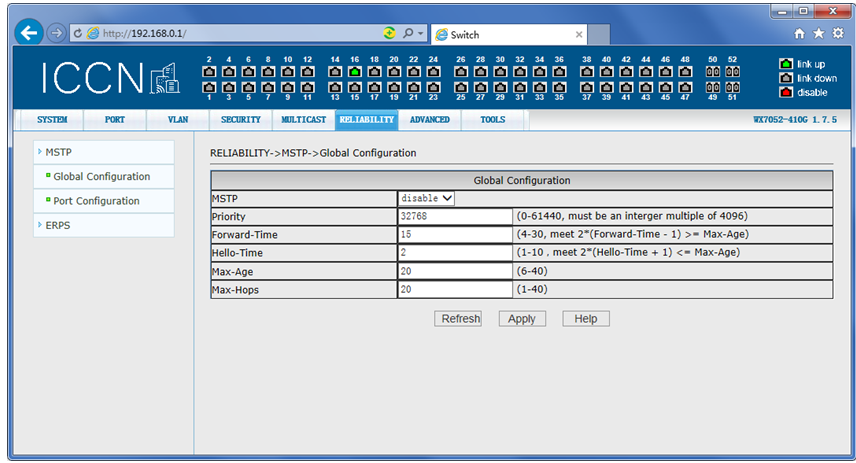Viewport: 856px width, 463px height.
Task: Click port 1 icon on switch panel
Action: 209,87
